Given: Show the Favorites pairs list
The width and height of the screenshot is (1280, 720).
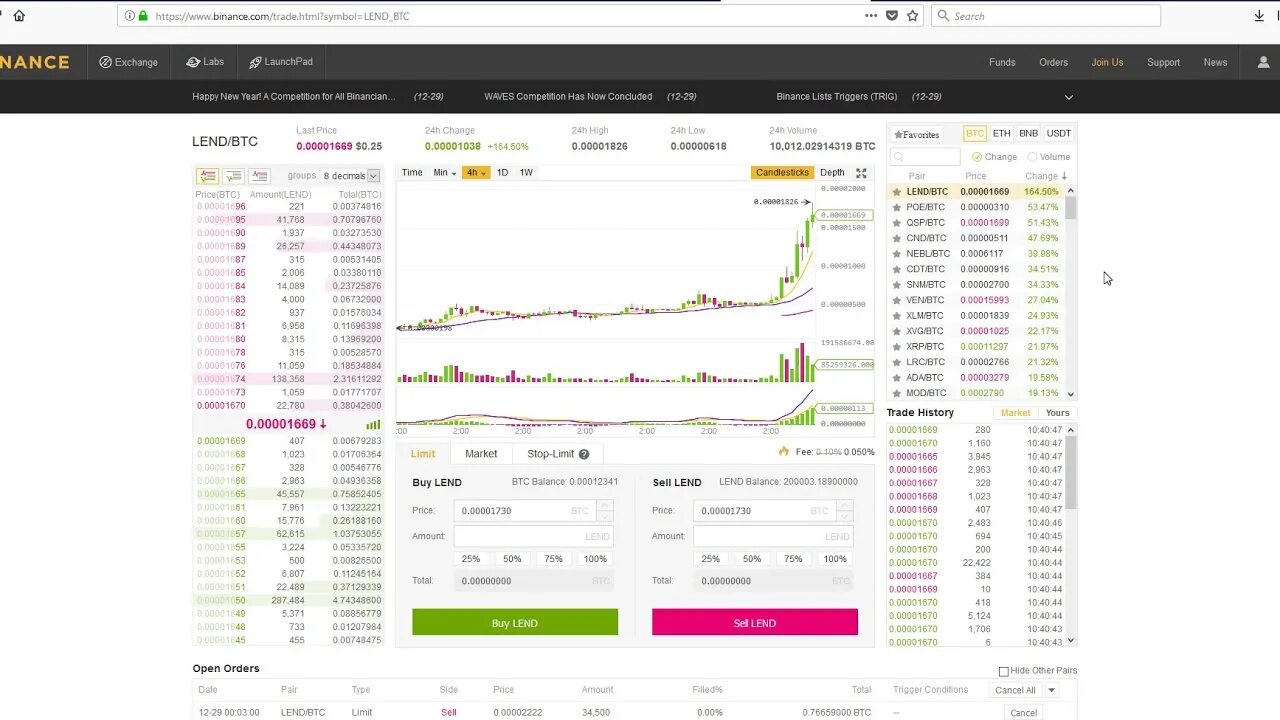Looking at the screenshot, I should click(917, 134).
